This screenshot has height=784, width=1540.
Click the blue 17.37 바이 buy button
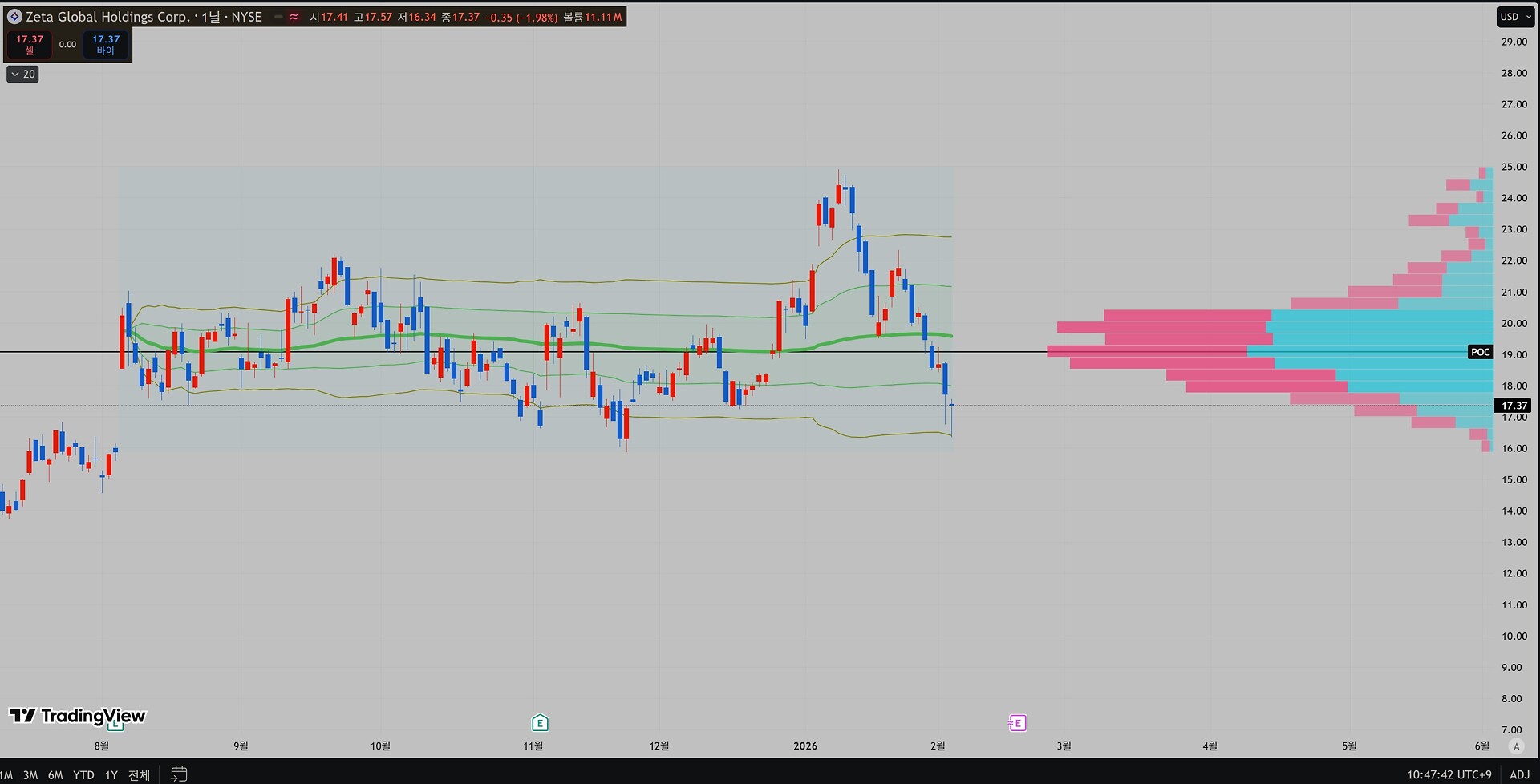[x=106, y=45]
